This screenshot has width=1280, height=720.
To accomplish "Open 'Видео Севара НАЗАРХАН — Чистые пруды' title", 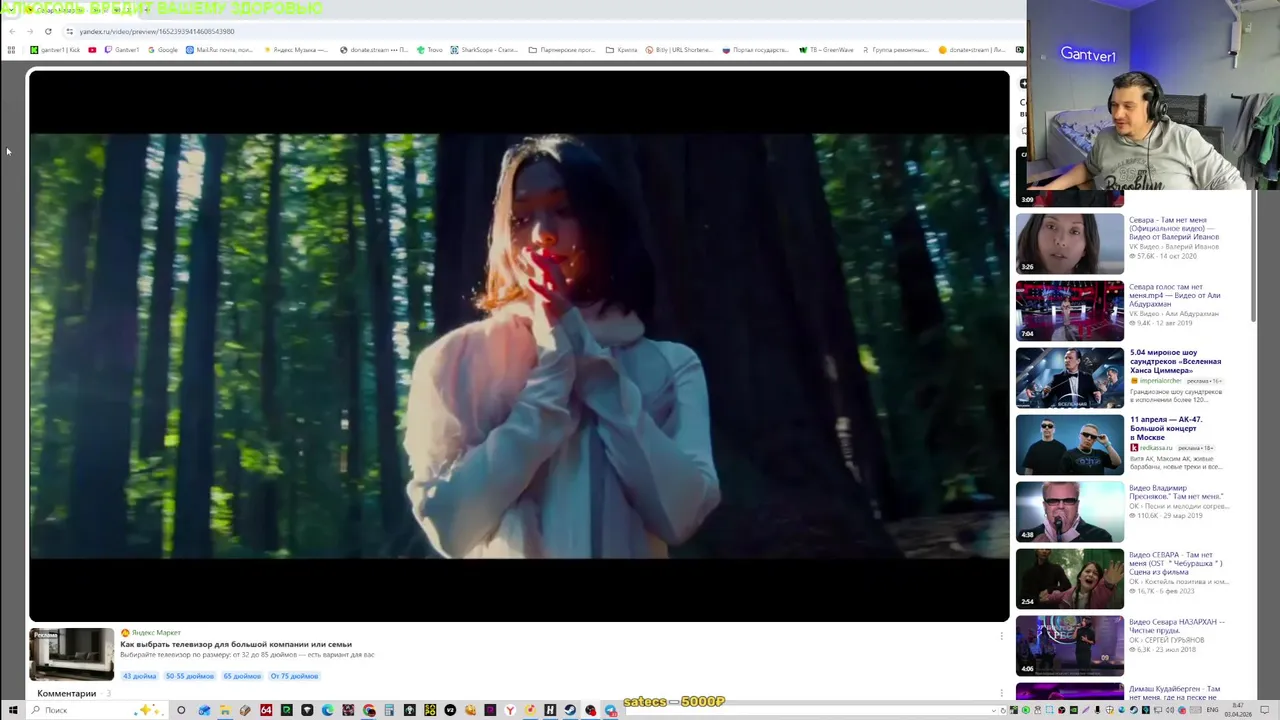I will click(x=1176, y=626).
